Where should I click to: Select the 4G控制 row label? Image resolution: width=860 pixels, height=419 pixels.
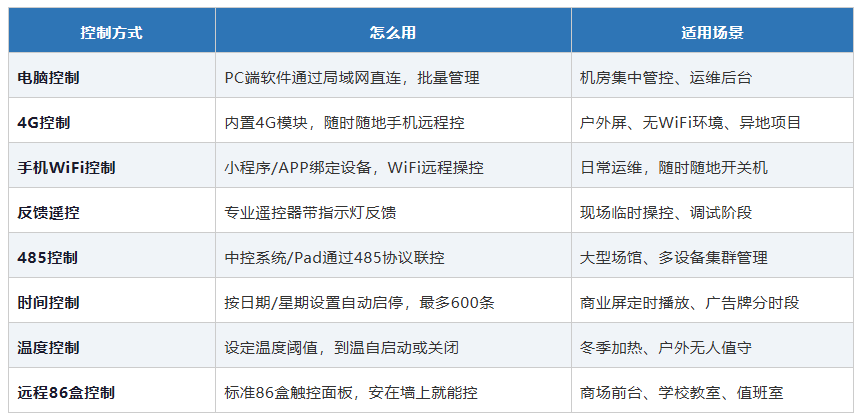click(44, 123)
